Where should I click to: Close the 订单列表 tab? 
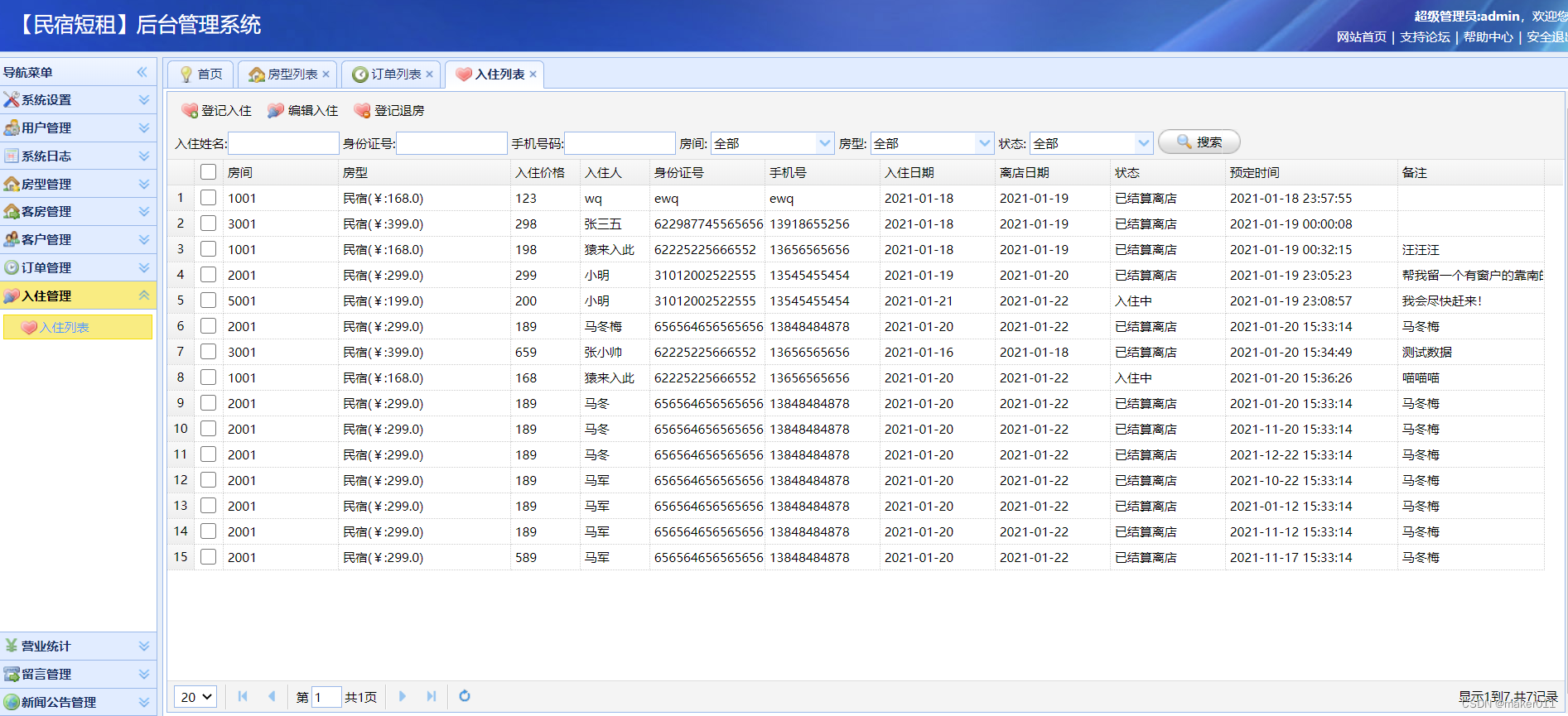pos(429,74)
